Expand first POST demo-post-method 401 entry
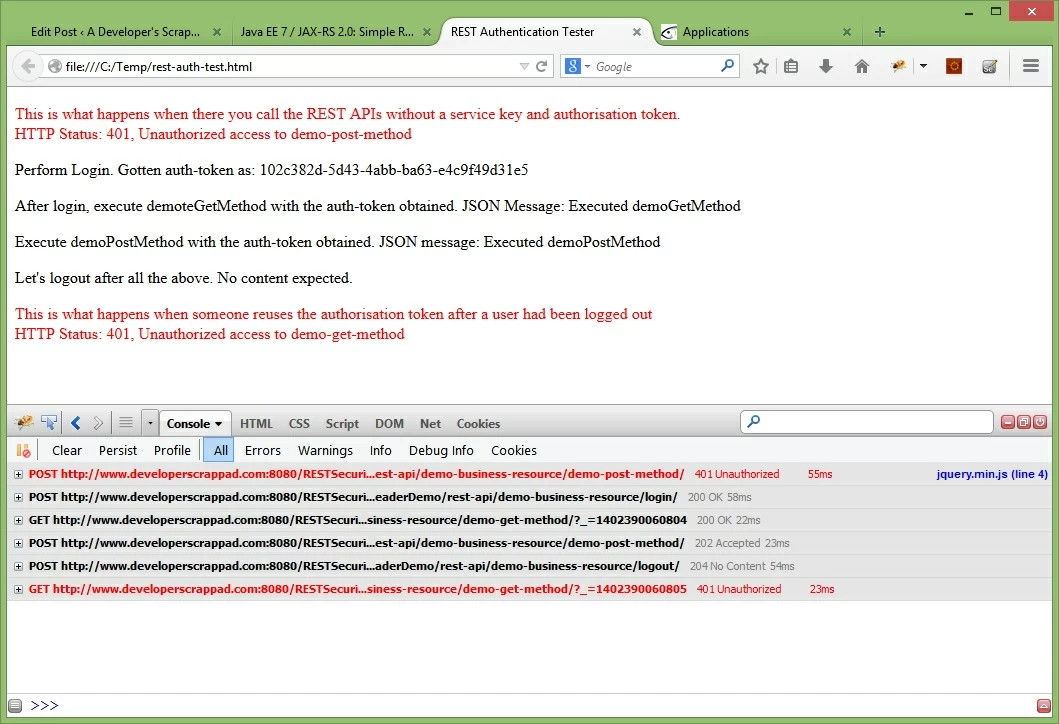1059x724 pixels. coord(19,475)
